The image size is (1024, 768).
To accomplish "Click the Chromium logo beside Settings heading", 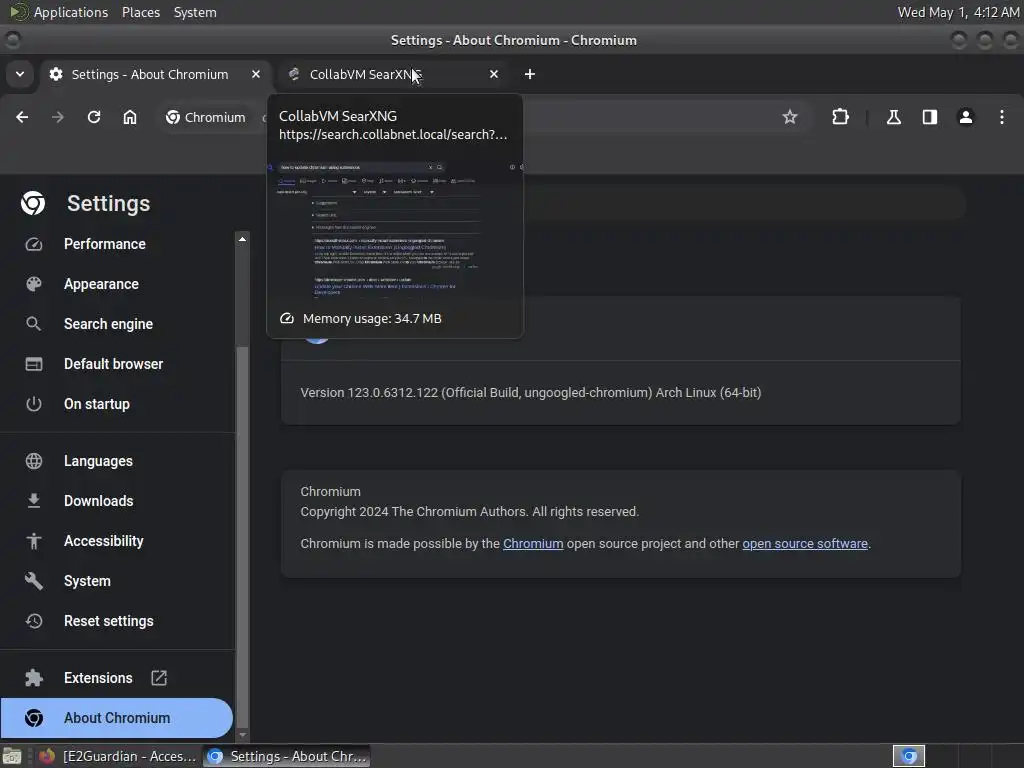I will point(33,203).
